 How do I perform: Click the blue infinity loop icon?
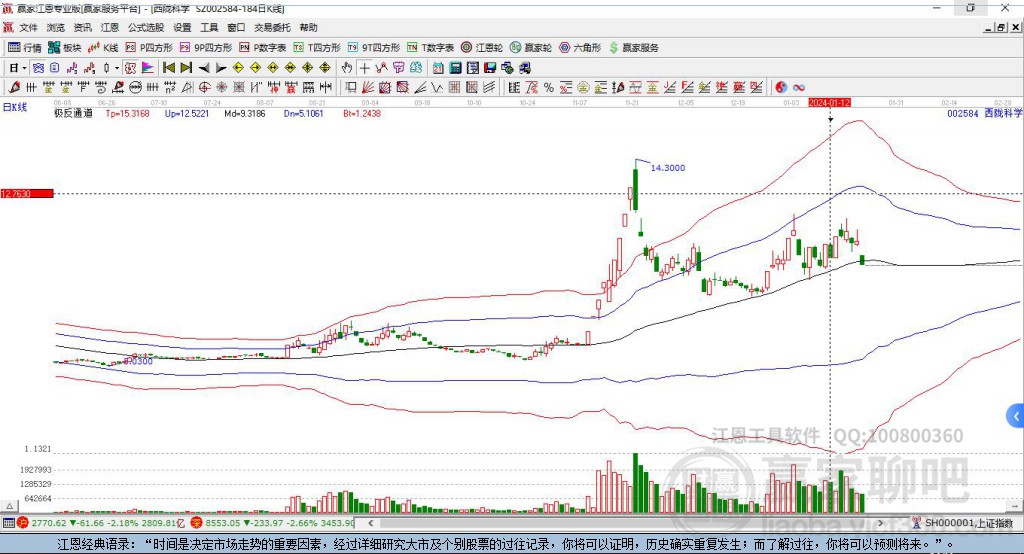799,87
